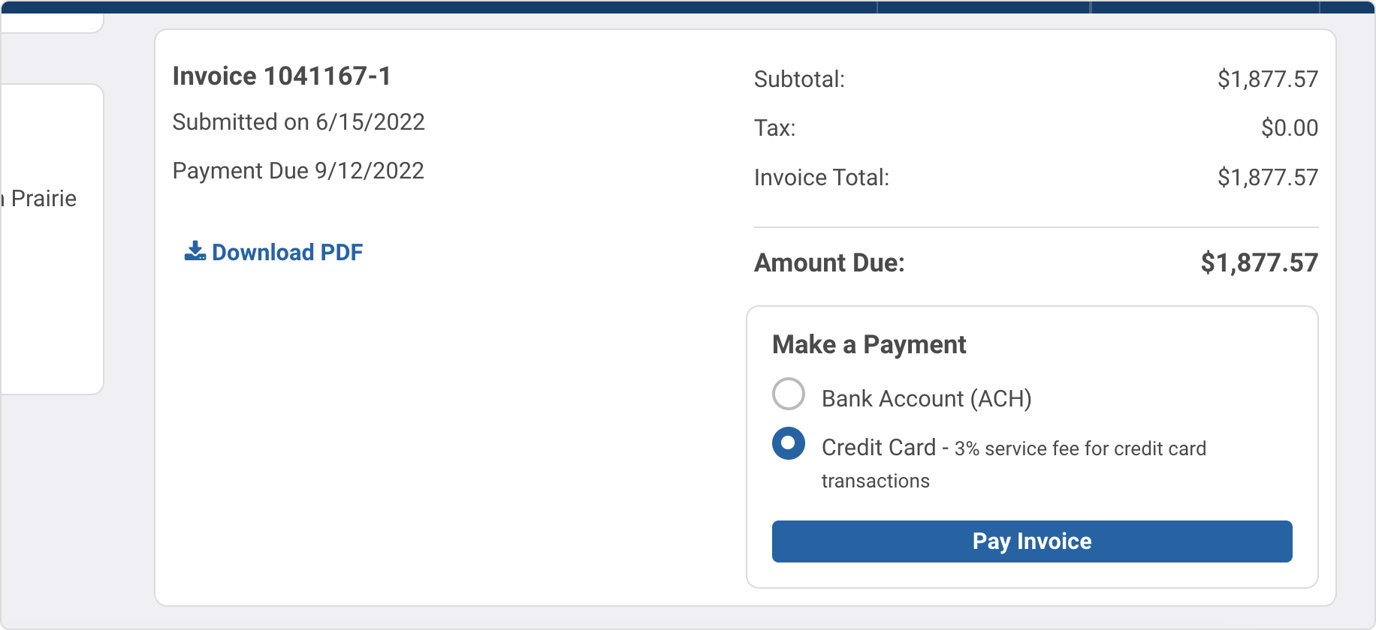Viewport: 1376px width, 630px height.
Task: Click the empty Bank Account radio circle
Action: [x=788, y=394]
